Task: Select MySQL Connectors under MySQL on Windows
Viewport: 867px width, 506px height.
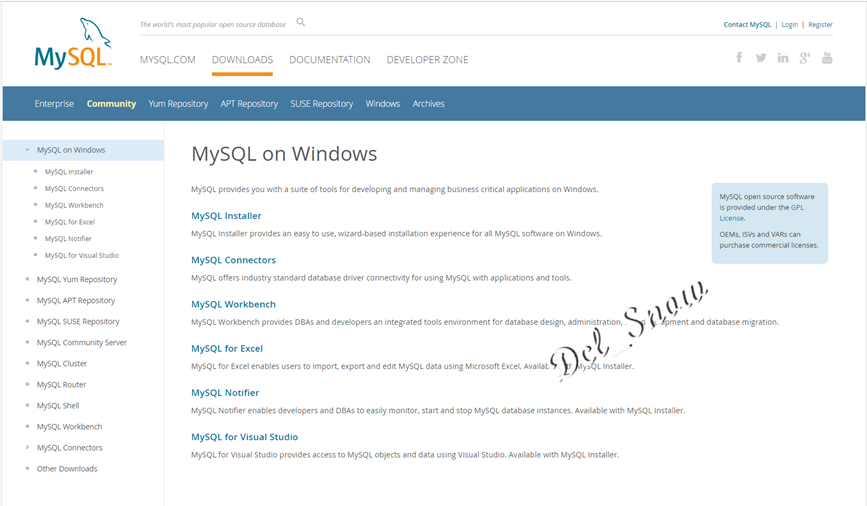Action: [x=74, y=189]
